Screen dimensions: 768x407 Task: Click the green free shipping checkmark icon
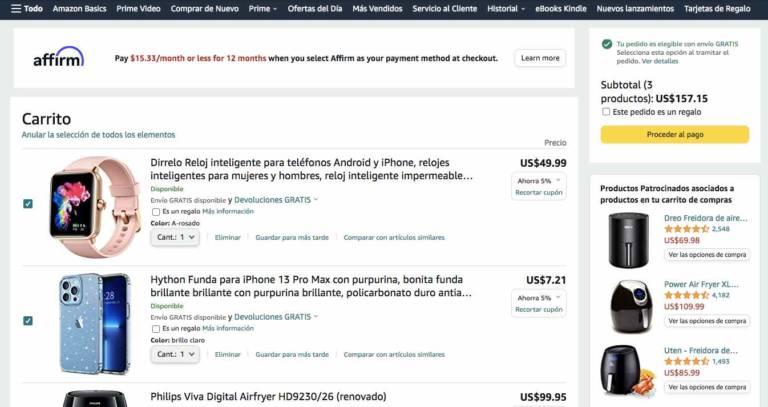(x=607, y=44)
